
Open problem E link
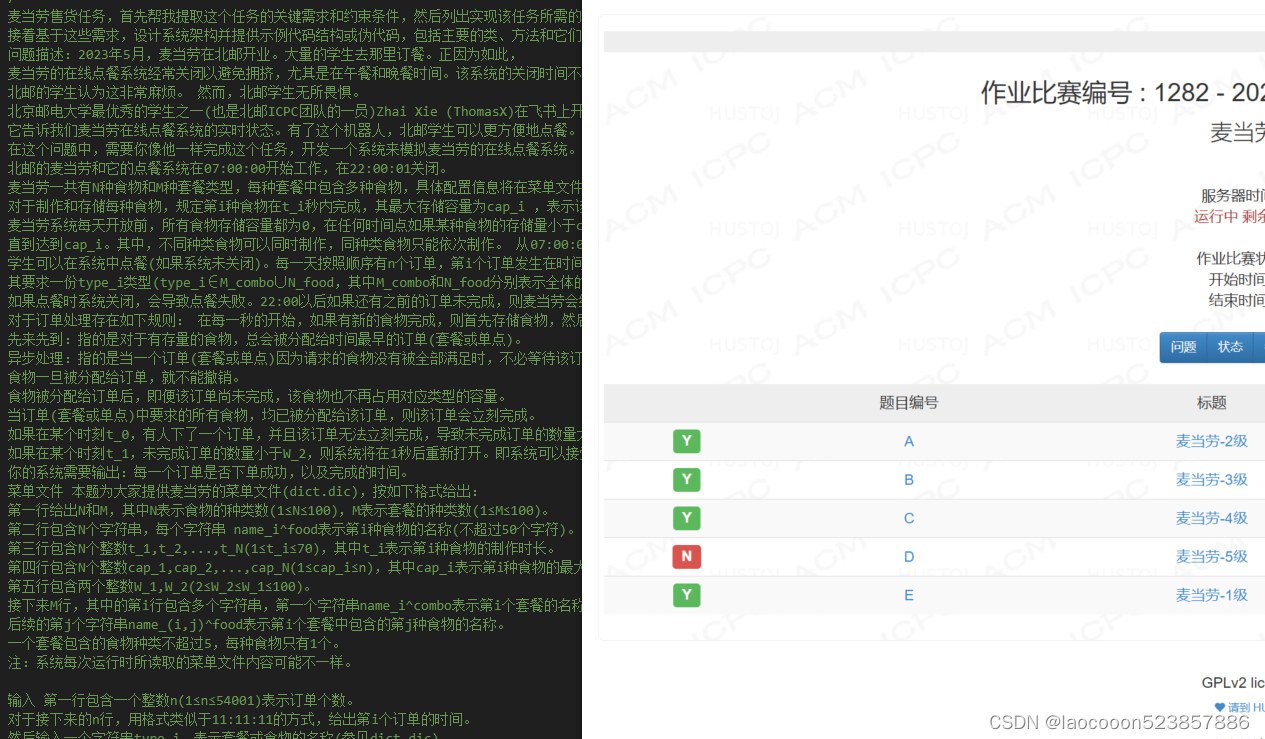tap(908, 595)
